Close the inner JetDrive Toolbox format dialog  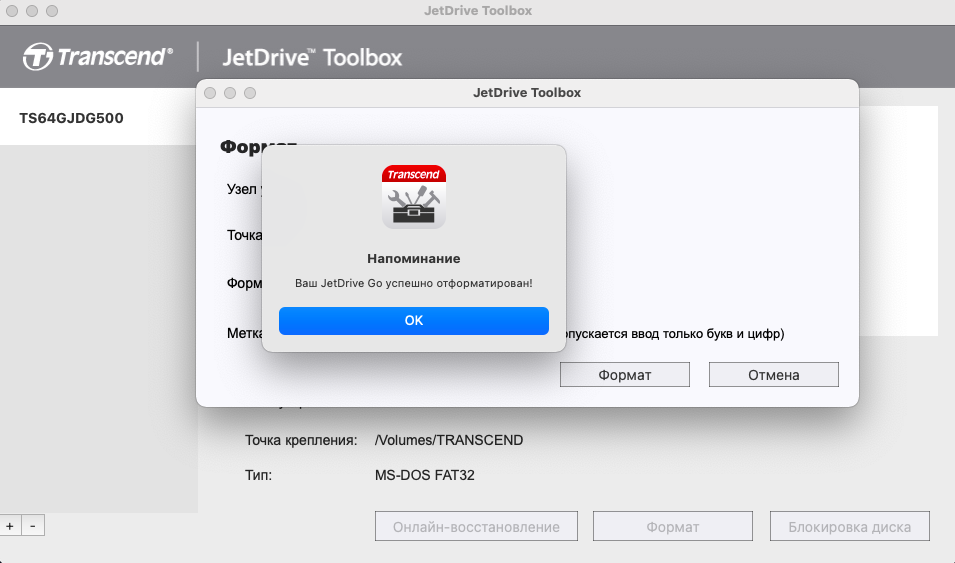pyautogui.click(x=210, y=93)
